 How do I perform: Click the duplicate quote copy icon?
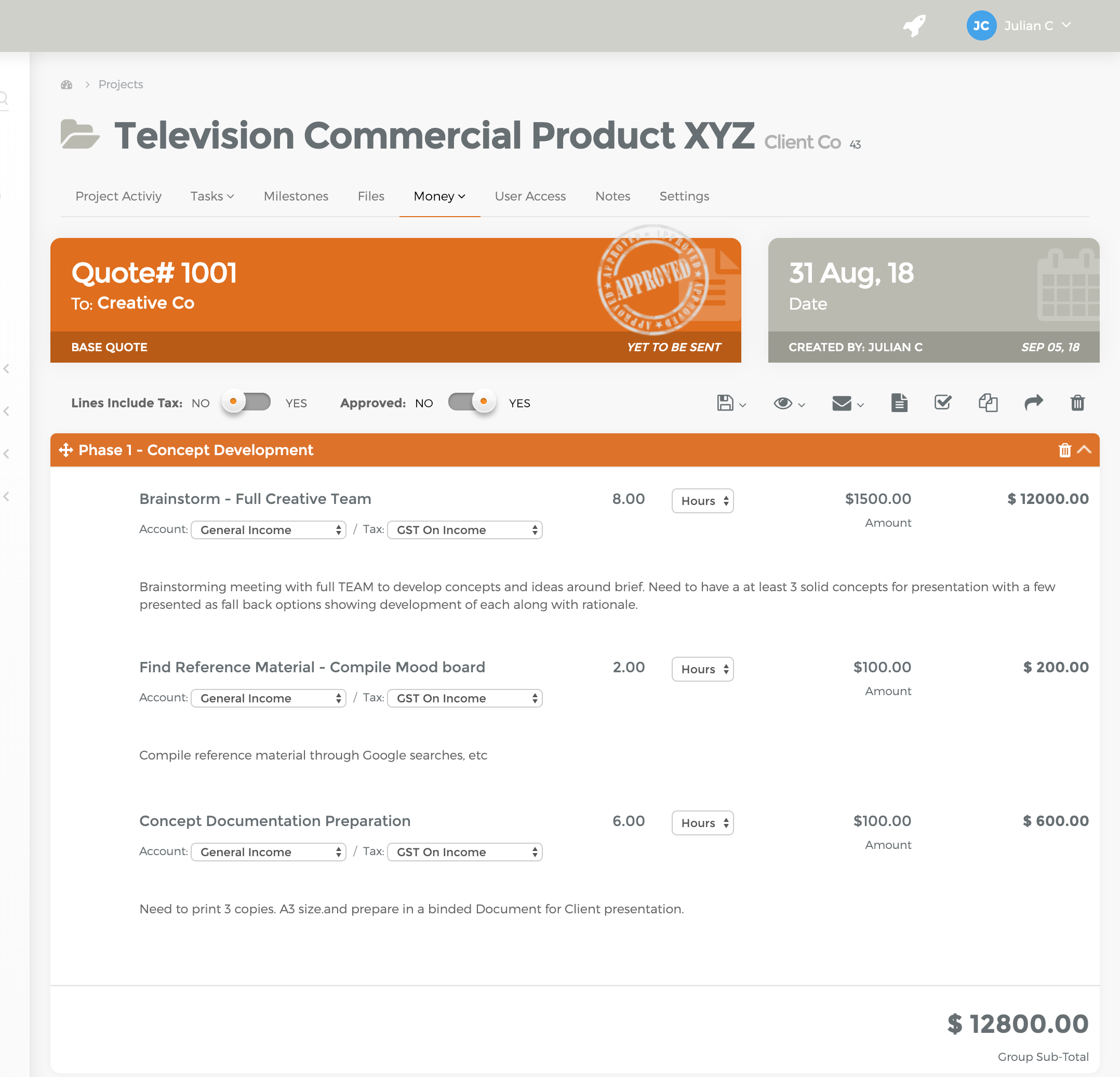pyautogui.click(x=988, y=403)
